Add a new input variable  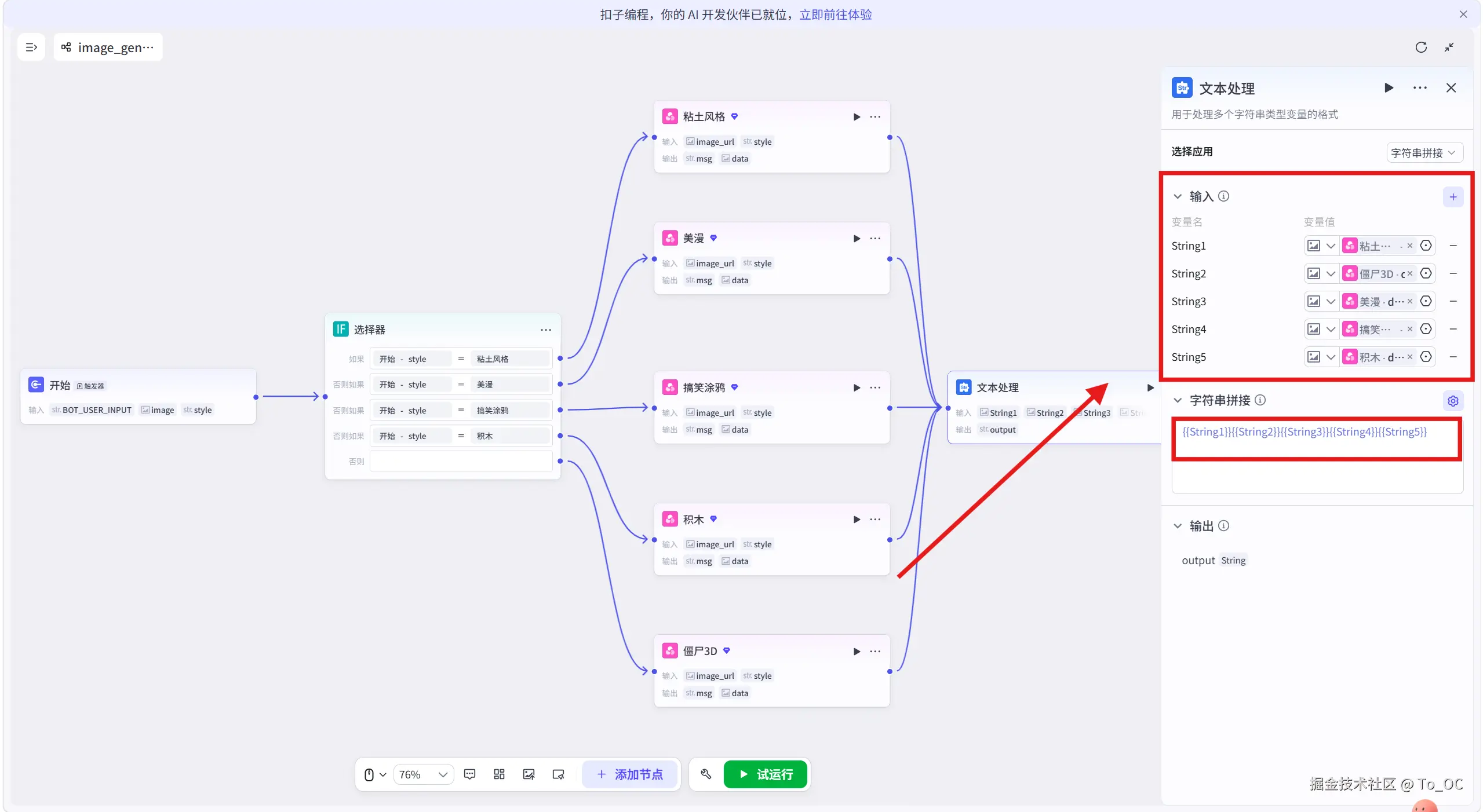[x=1453, y=197]
